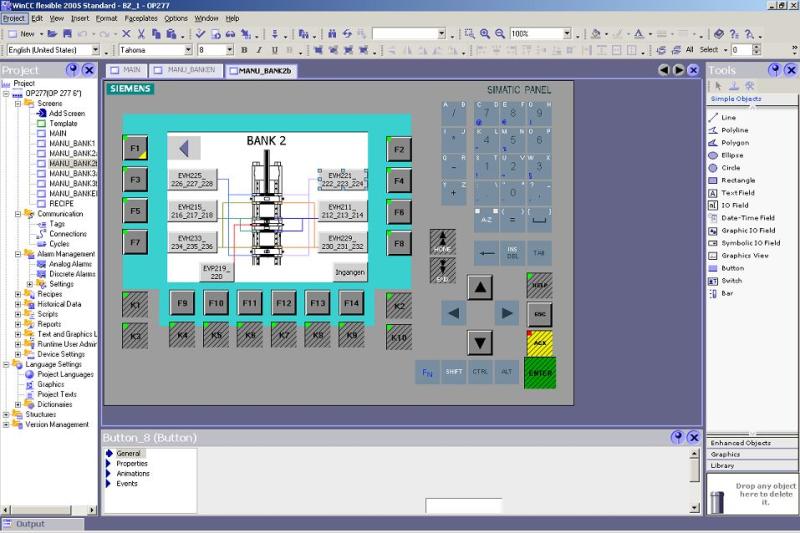Select the Bar object tool
800x533 pixels.
(721, 293)
